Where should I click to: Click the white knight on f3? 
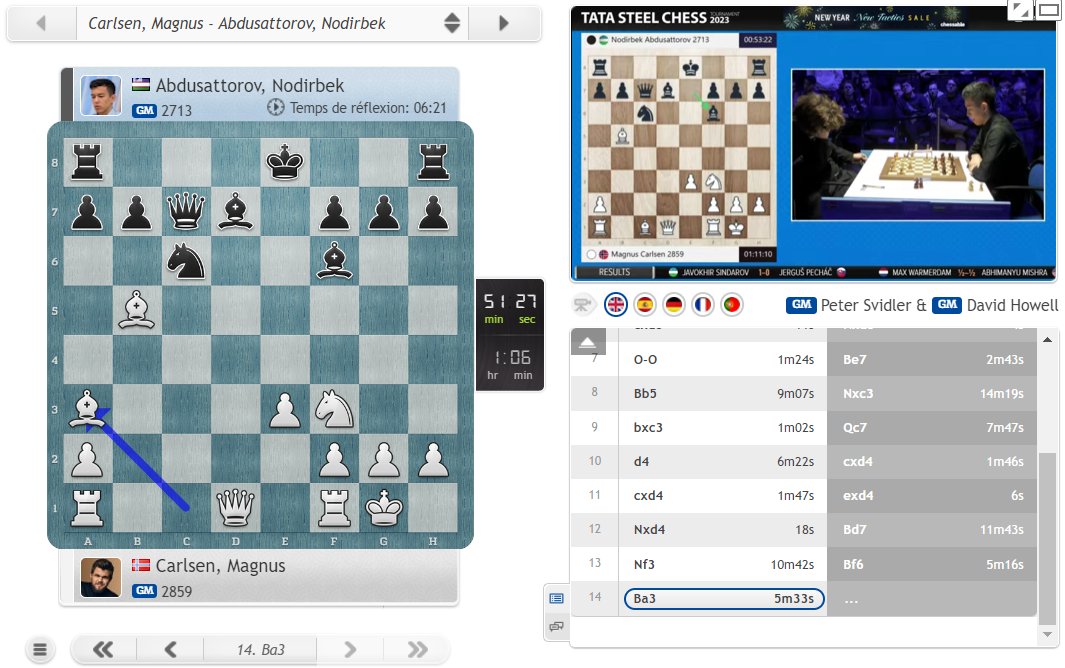pyautogui.click(x=334, y=410)
